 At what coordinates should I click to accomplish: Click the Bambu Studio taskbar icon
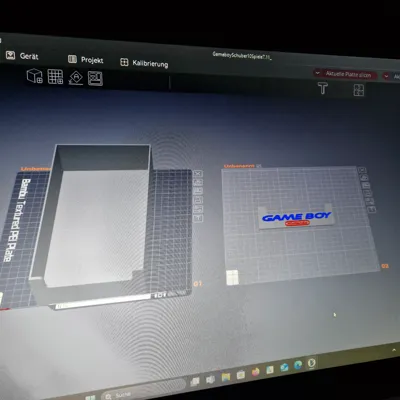311,363
